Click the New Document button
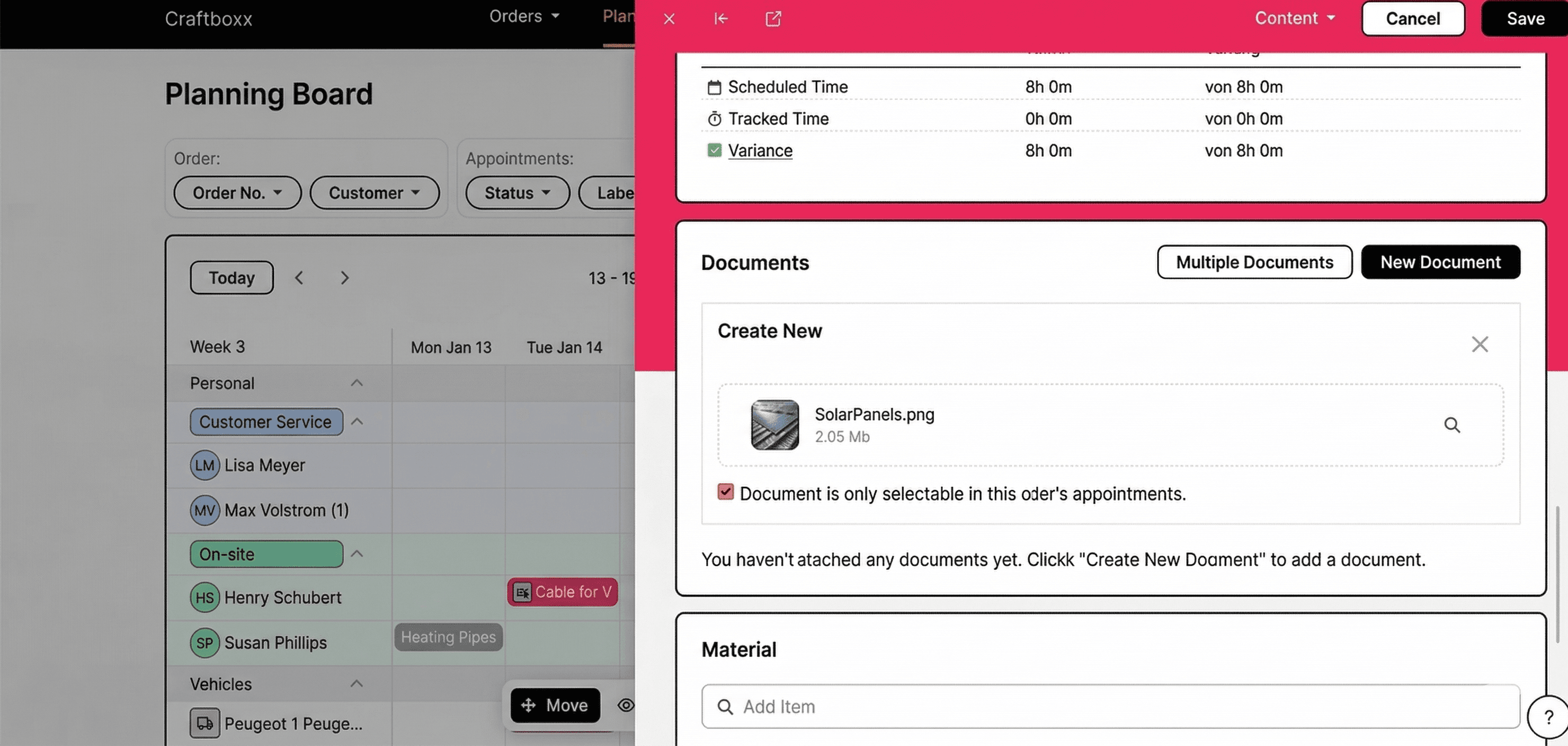This screenshot has width=1568, height=746. (x=1440, y=262)
